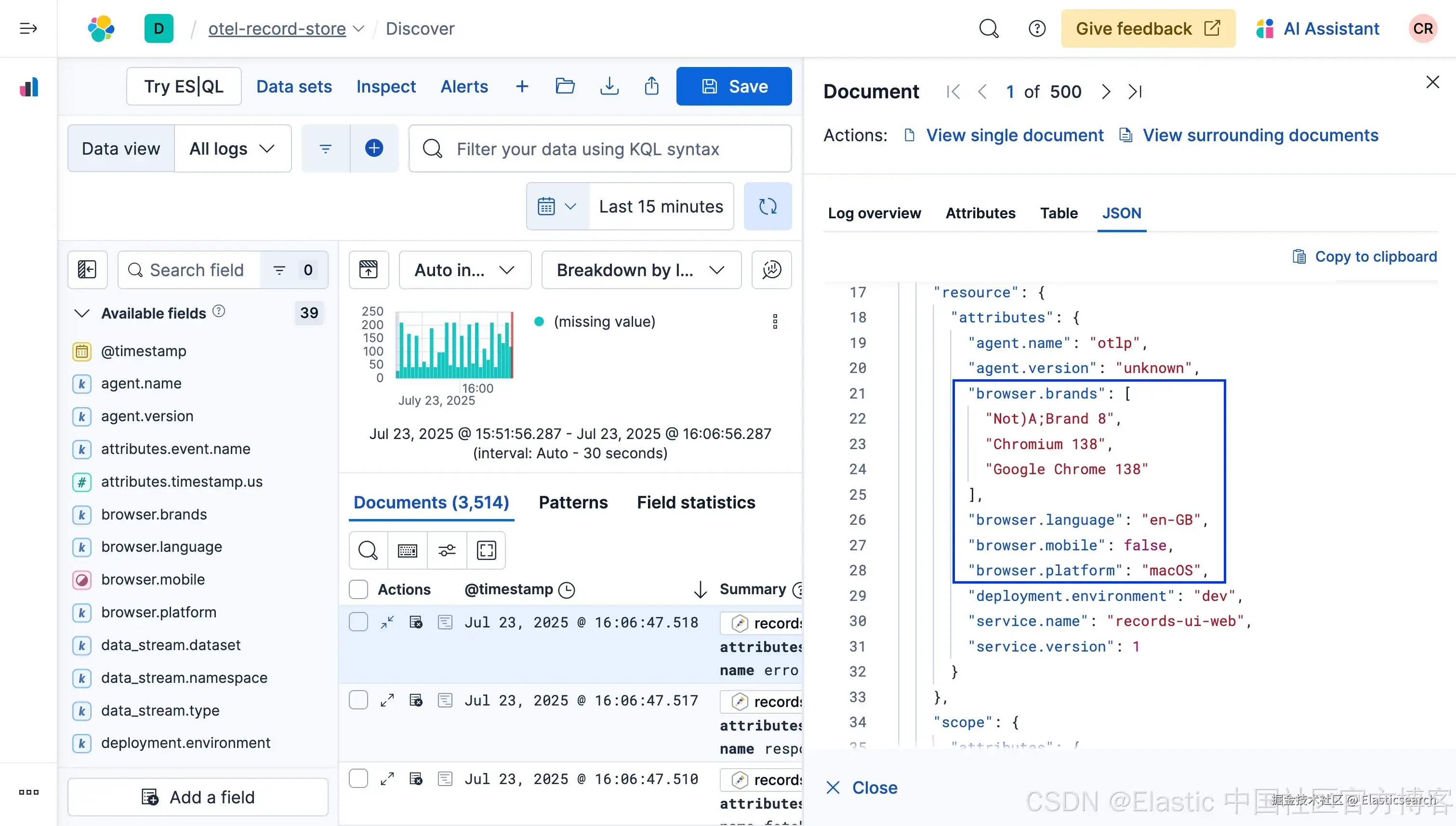Select the checkbox for the 16:06:47.518 row
Image resolution: width=1456 pixels, height=826 pixels.
click(x=358, y=622)
